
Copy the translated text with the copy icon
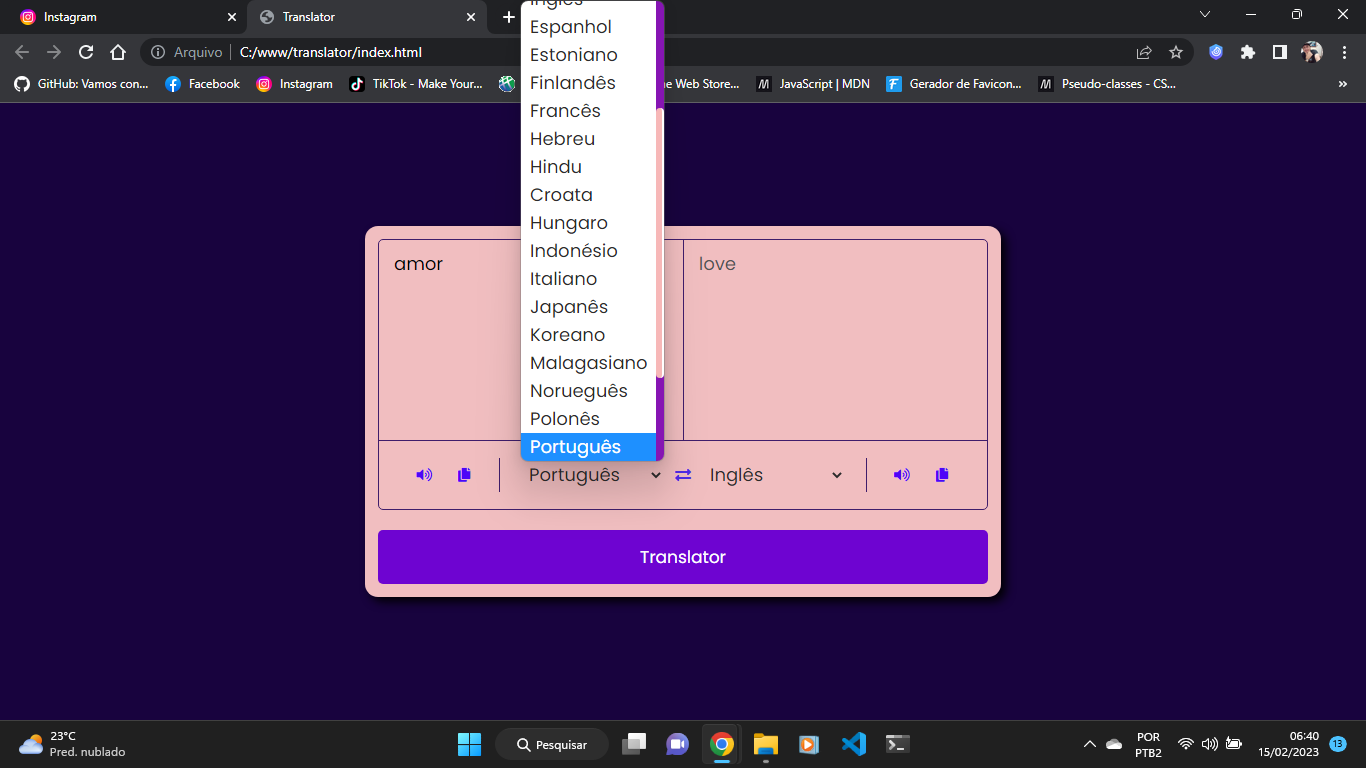[x=942, y=475]
